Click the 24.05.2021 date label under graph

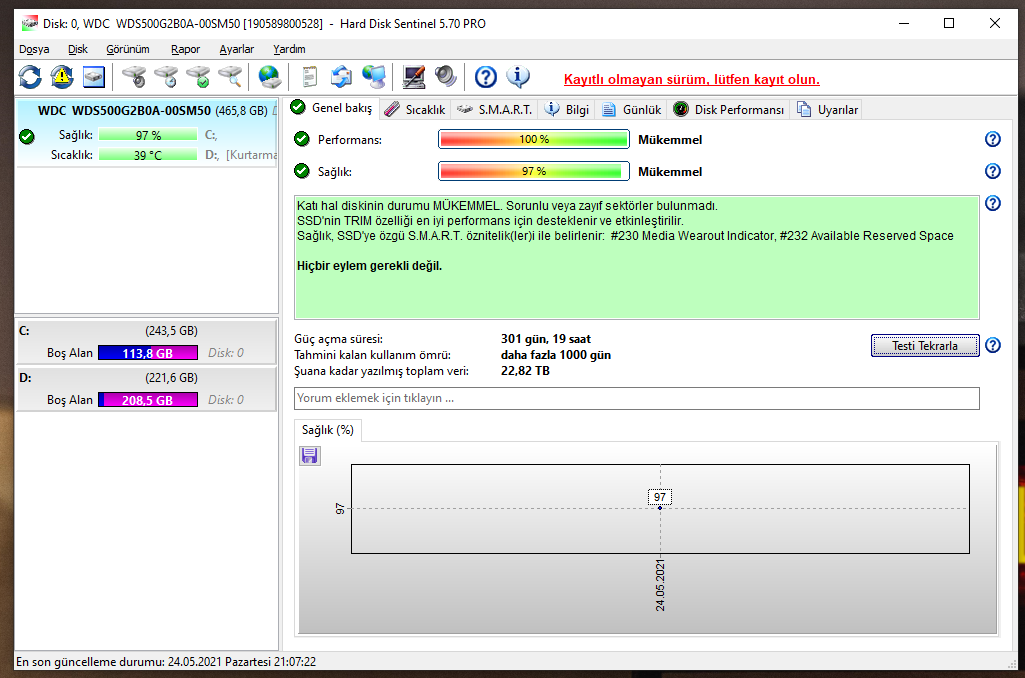660,585
